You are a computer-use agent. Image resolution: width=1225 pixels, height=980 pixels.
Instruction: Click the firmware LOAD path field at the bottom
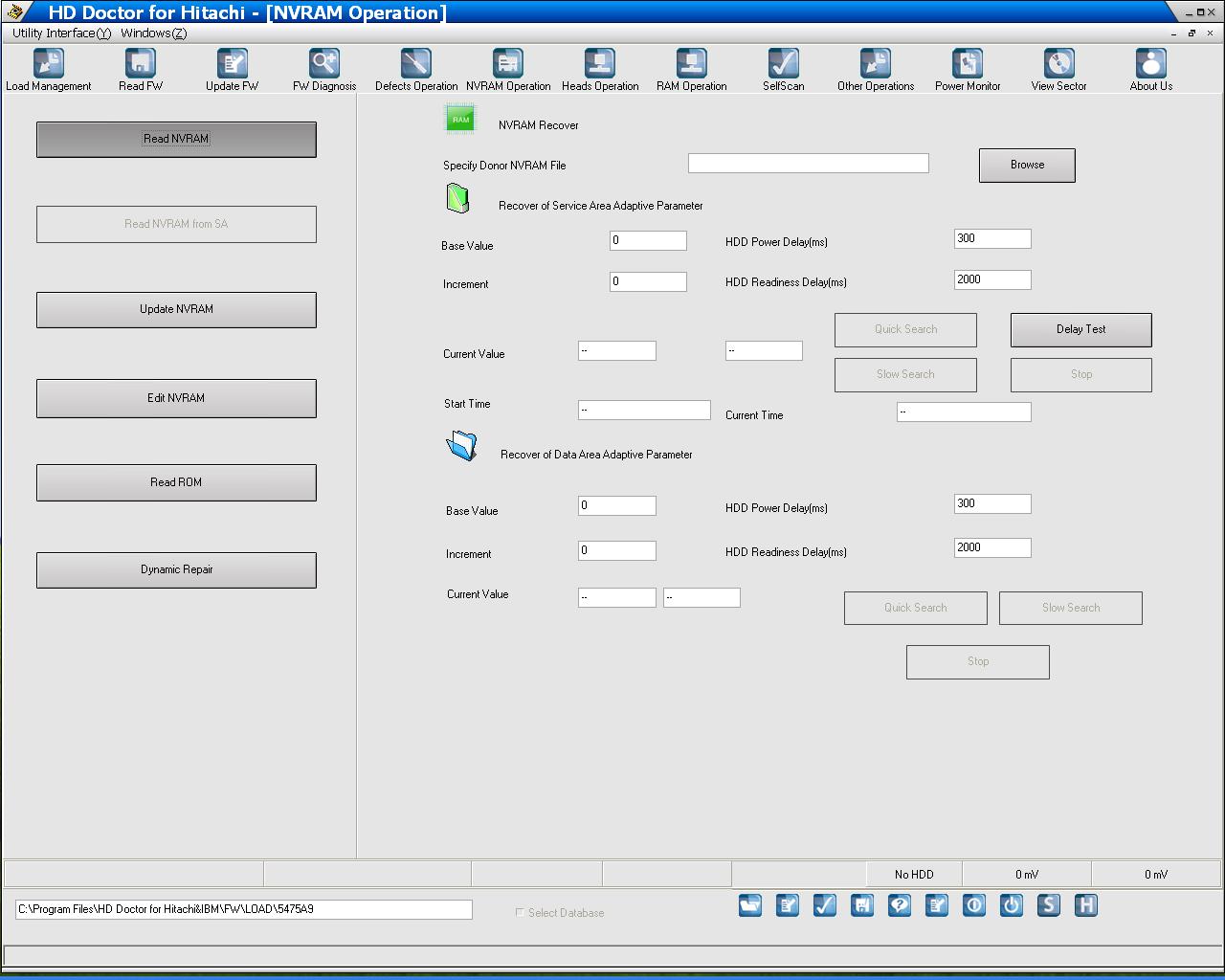(x=244, y=909)
